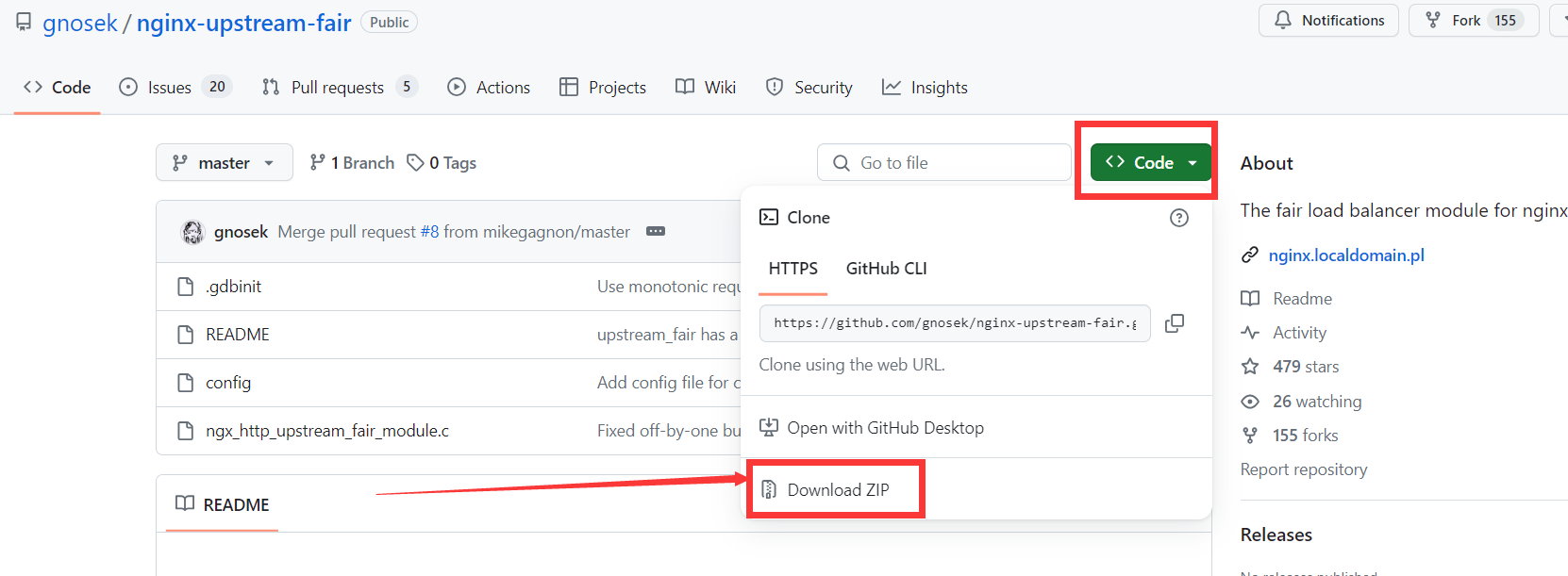Click the Clone terminal icon
Image resolution: width=1568 pixels, height=576 pixels.
769,218
